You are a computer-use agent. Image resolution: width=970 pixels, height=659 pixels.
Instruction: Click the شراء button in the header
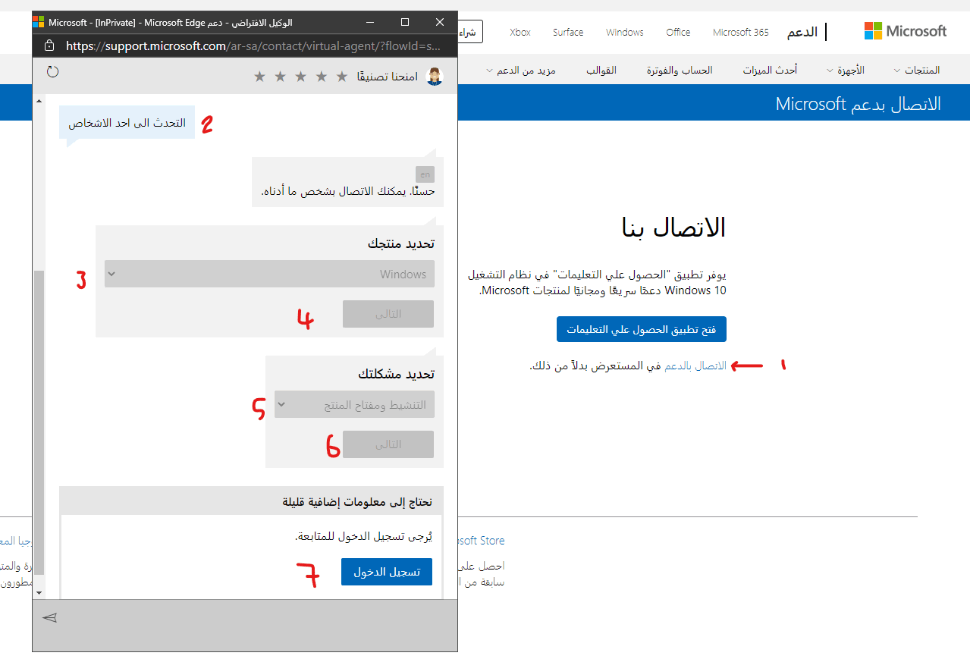pos(469,32)
